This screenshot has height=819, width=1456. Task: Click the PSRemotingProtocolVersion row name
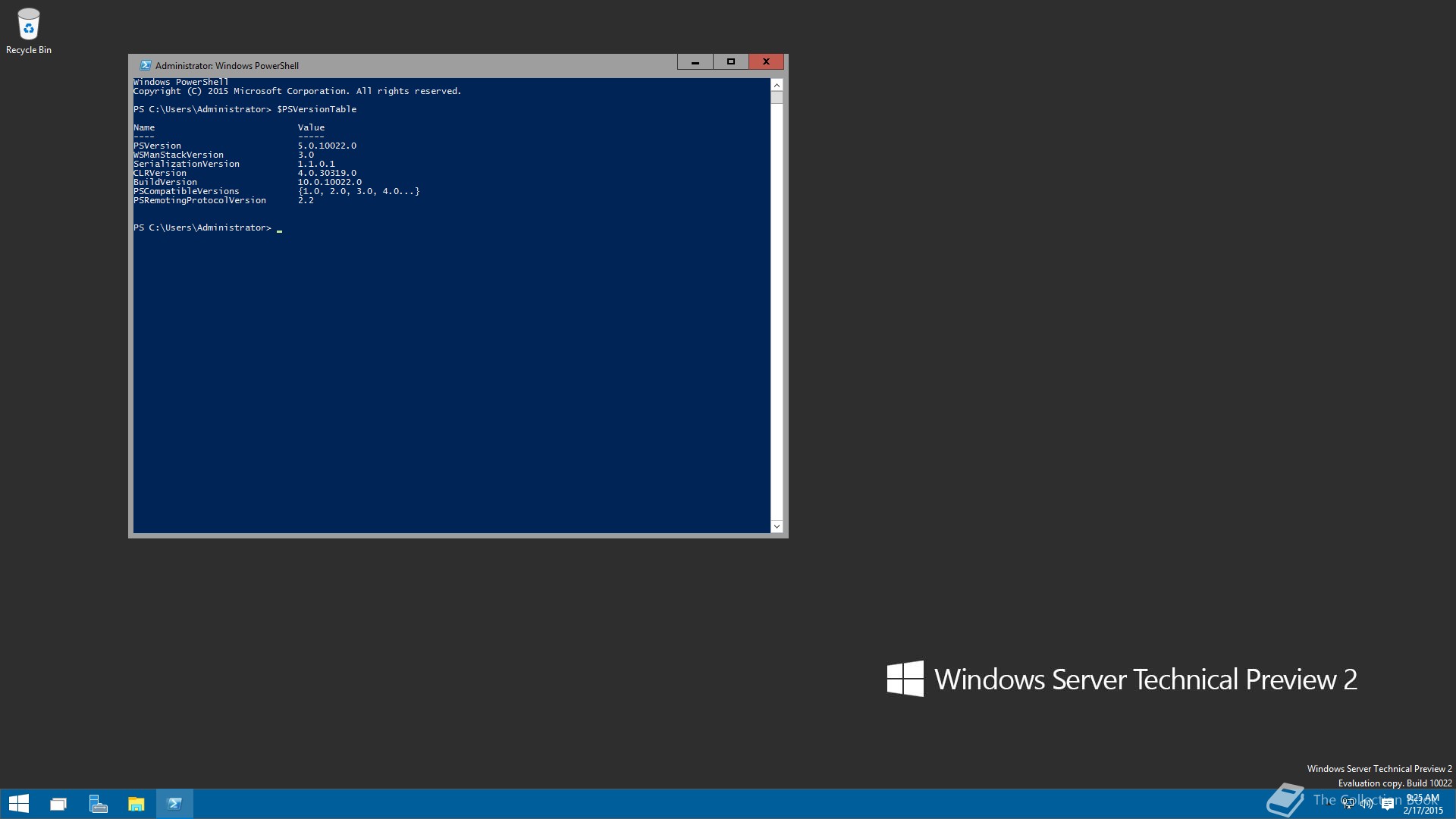pyautogui.click(x=199, y=200)
